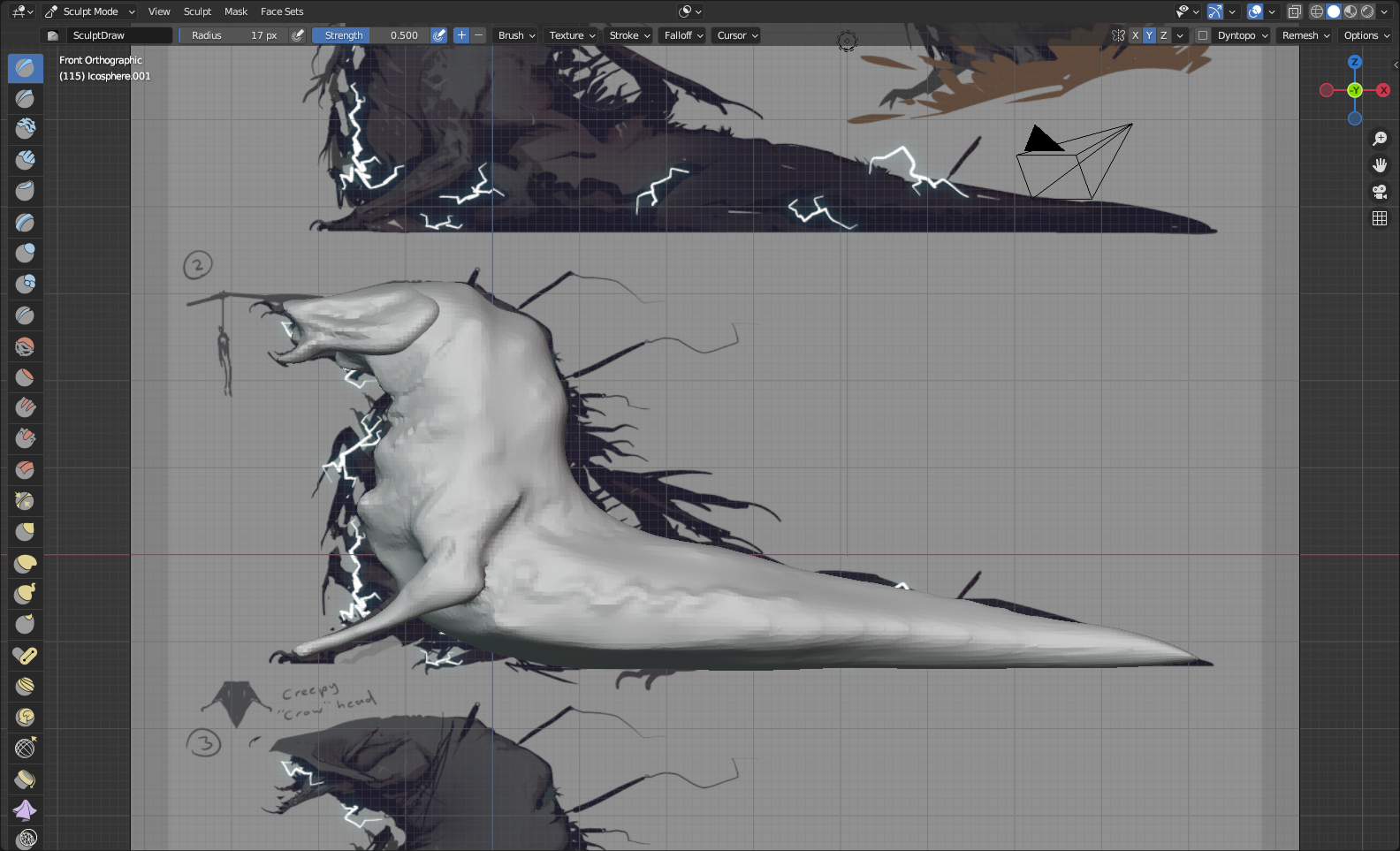Open the Face Sets menu
This screenshot has width=1400, height=851.
(x=282, y=11)
